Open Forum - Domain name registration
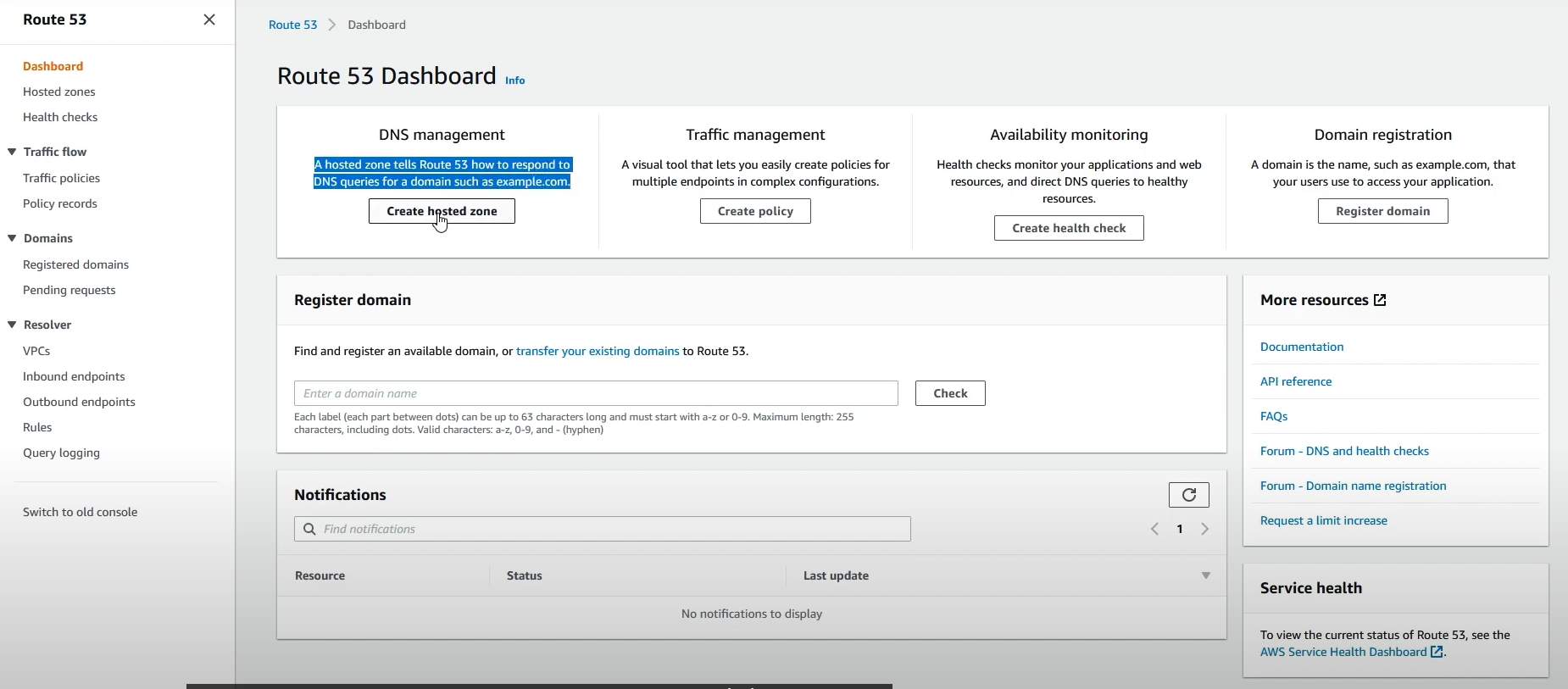This screenshot has width=1568, height=689. 1353,486
